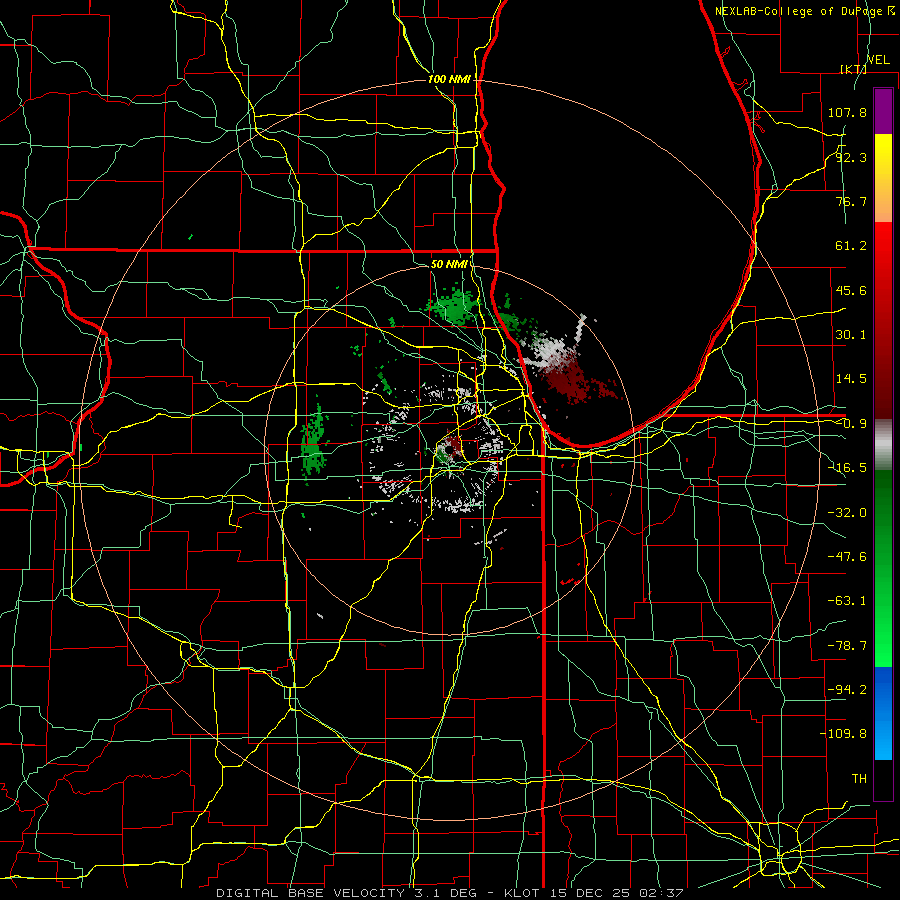
Task: Click the VEL legend heading
Action: 878,60
